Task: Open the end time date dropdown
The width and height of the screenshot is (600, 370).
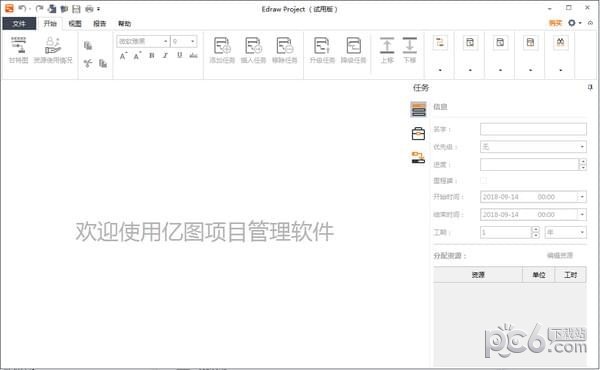Action: coord(582,215)
